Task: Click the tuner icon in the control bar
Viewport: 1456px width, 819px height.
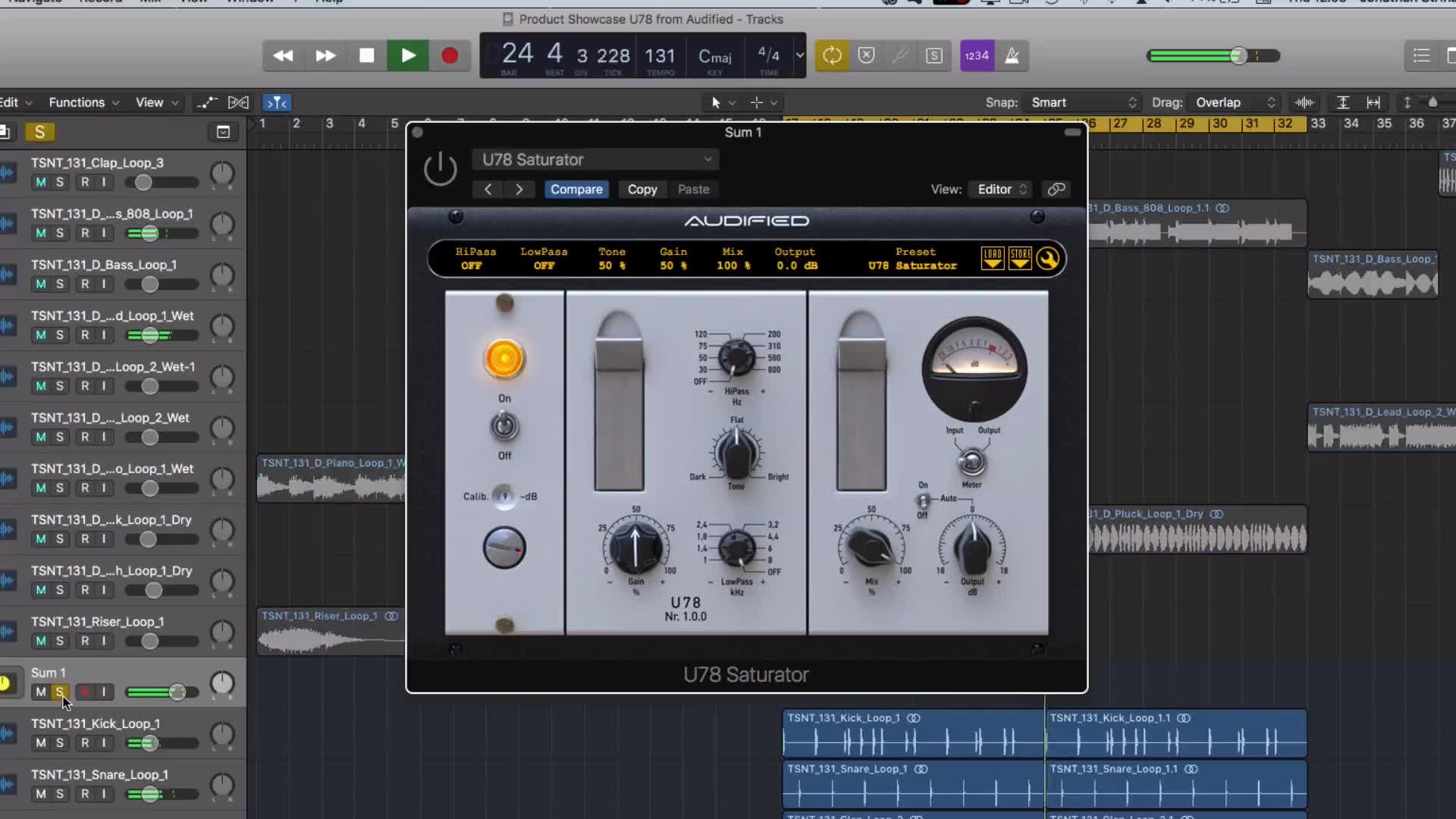Action: (900, 55)
